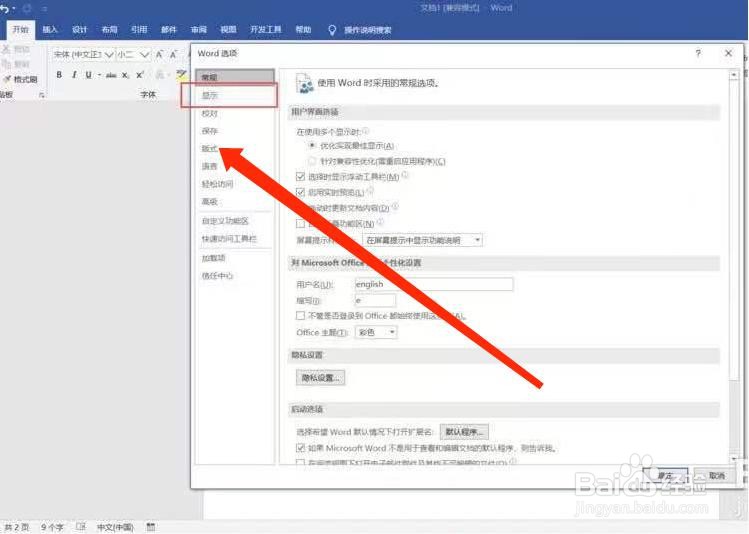Click the shrink font size icon
Image resolution: width=749 pixels, height=534 pixels.
coord(174,55)
